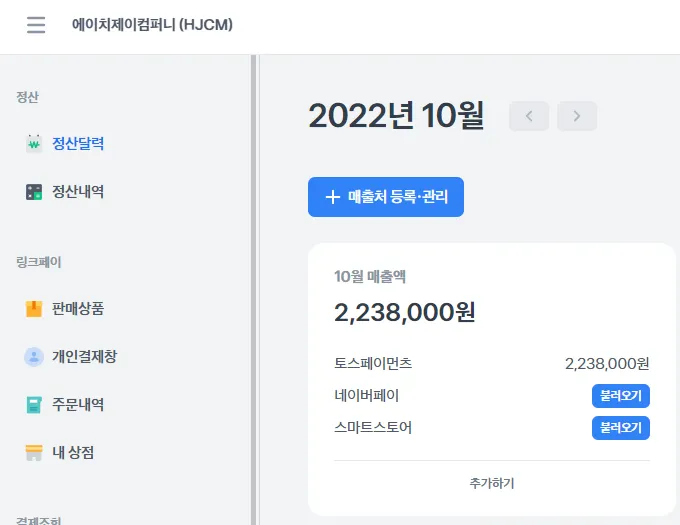Open the hamburger menu
The image size is (680, 525).
point(36,25)
